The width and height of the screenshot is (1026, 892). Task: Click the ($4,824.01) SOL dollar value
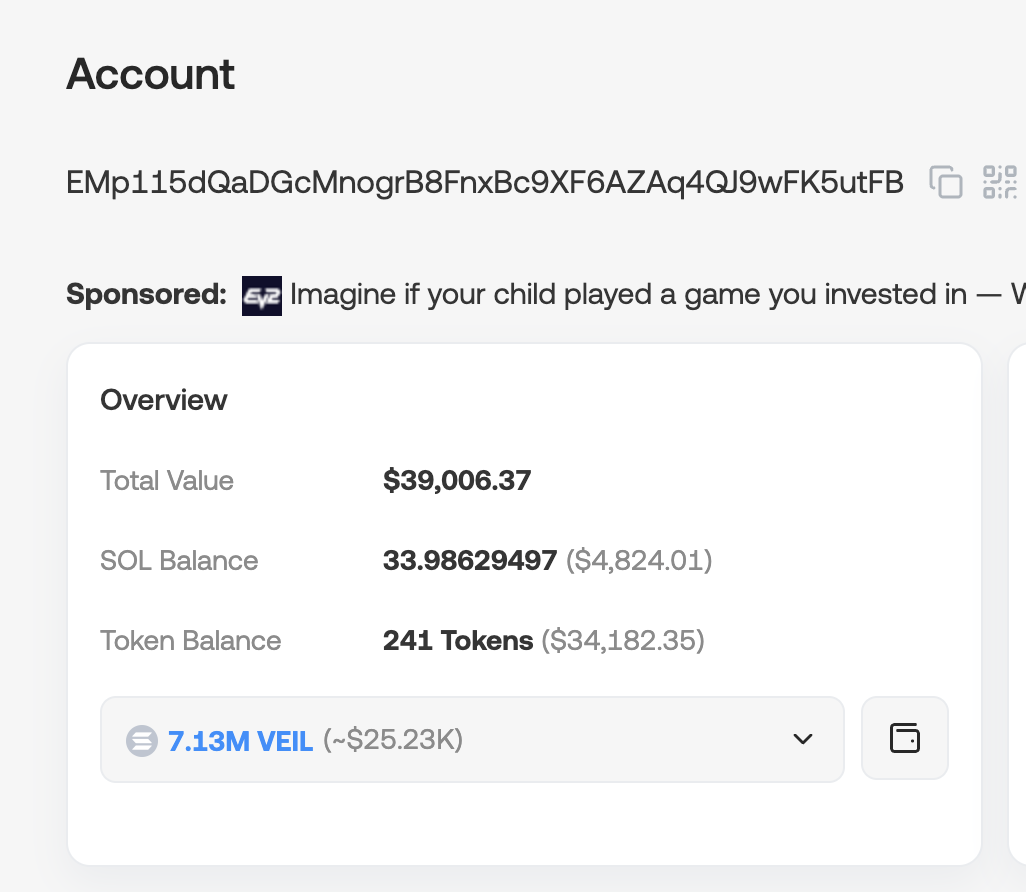tap(639, 561)
